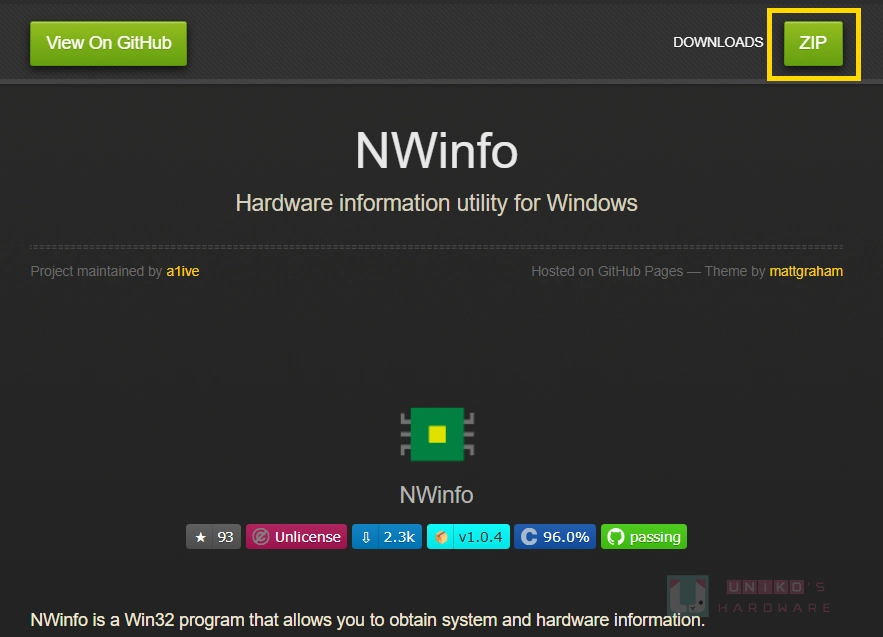Image resolution: width=883 pixels, height=637 pixels.
Task: Open the View On GitHub button
Action: coord(108,43)
